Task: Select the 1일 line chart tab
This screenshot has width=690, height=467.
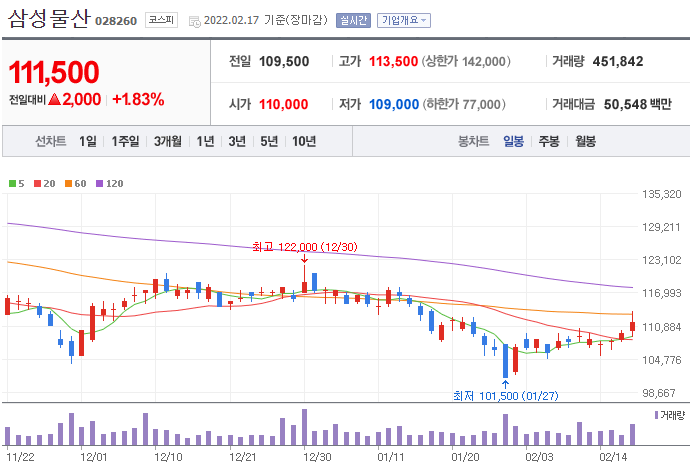Action: pos(88,141)
